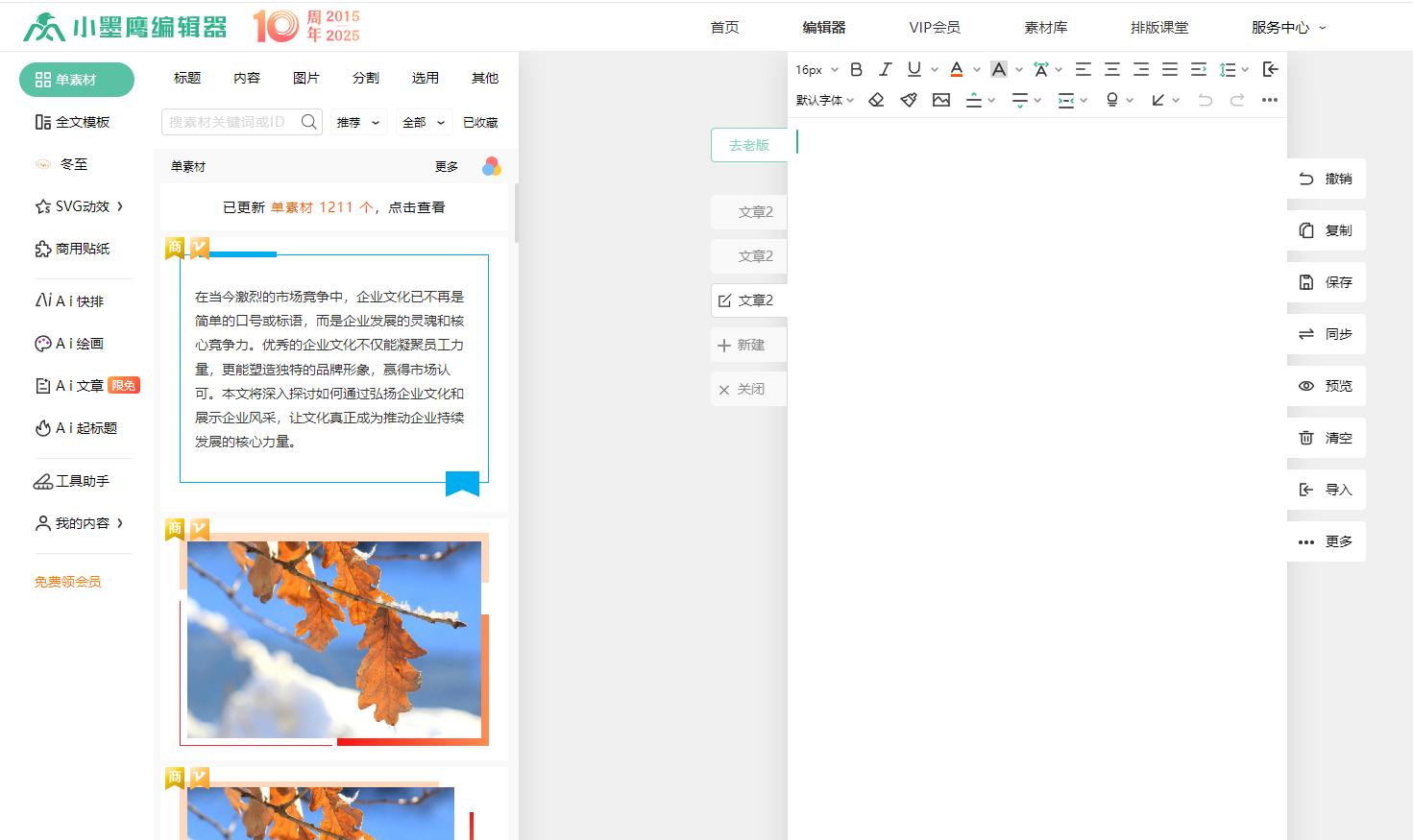The height and width of the screenshot is (840, 1413).
Task: Toggle bold formatting in the editor toolbar
Action: click(856, 69)
